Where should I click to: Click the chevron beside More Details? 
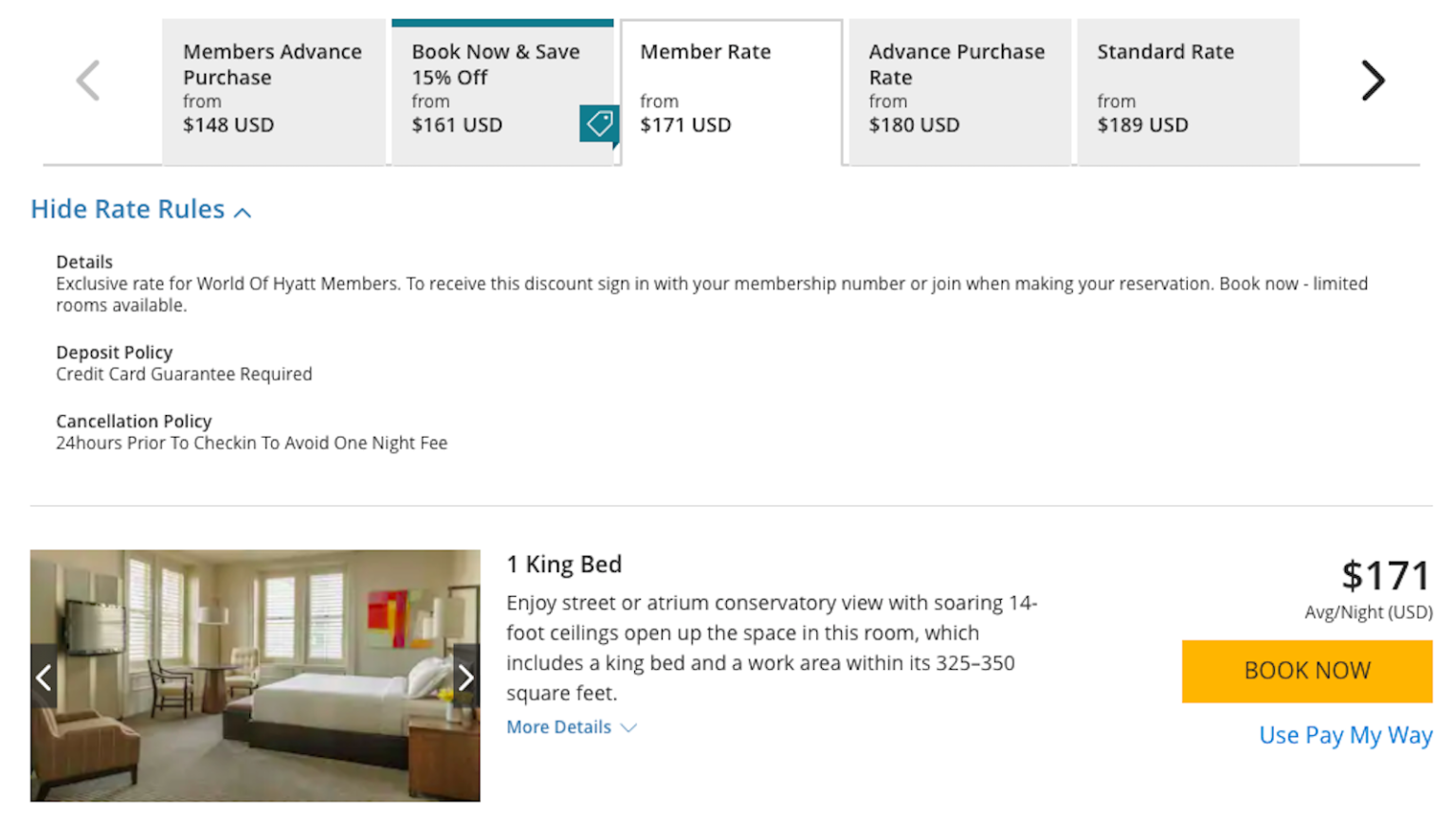[x=628, y=728]
